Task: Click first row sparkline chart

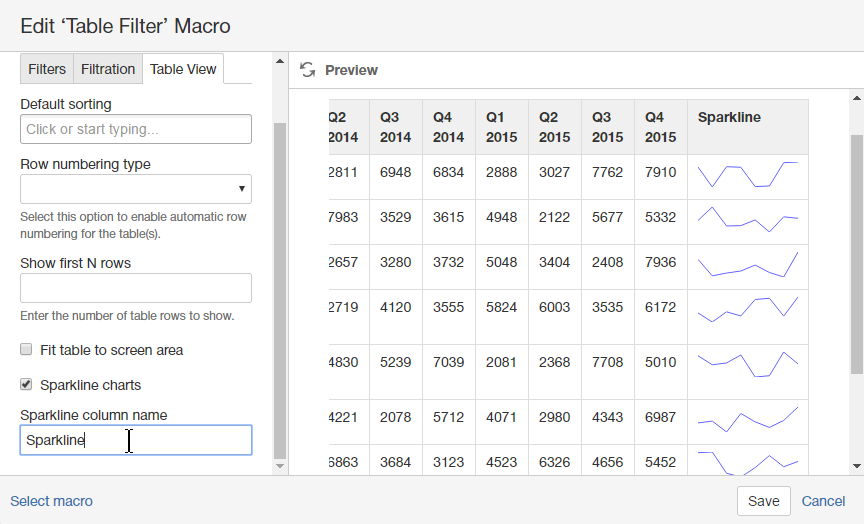Action: tap(747, 174)
